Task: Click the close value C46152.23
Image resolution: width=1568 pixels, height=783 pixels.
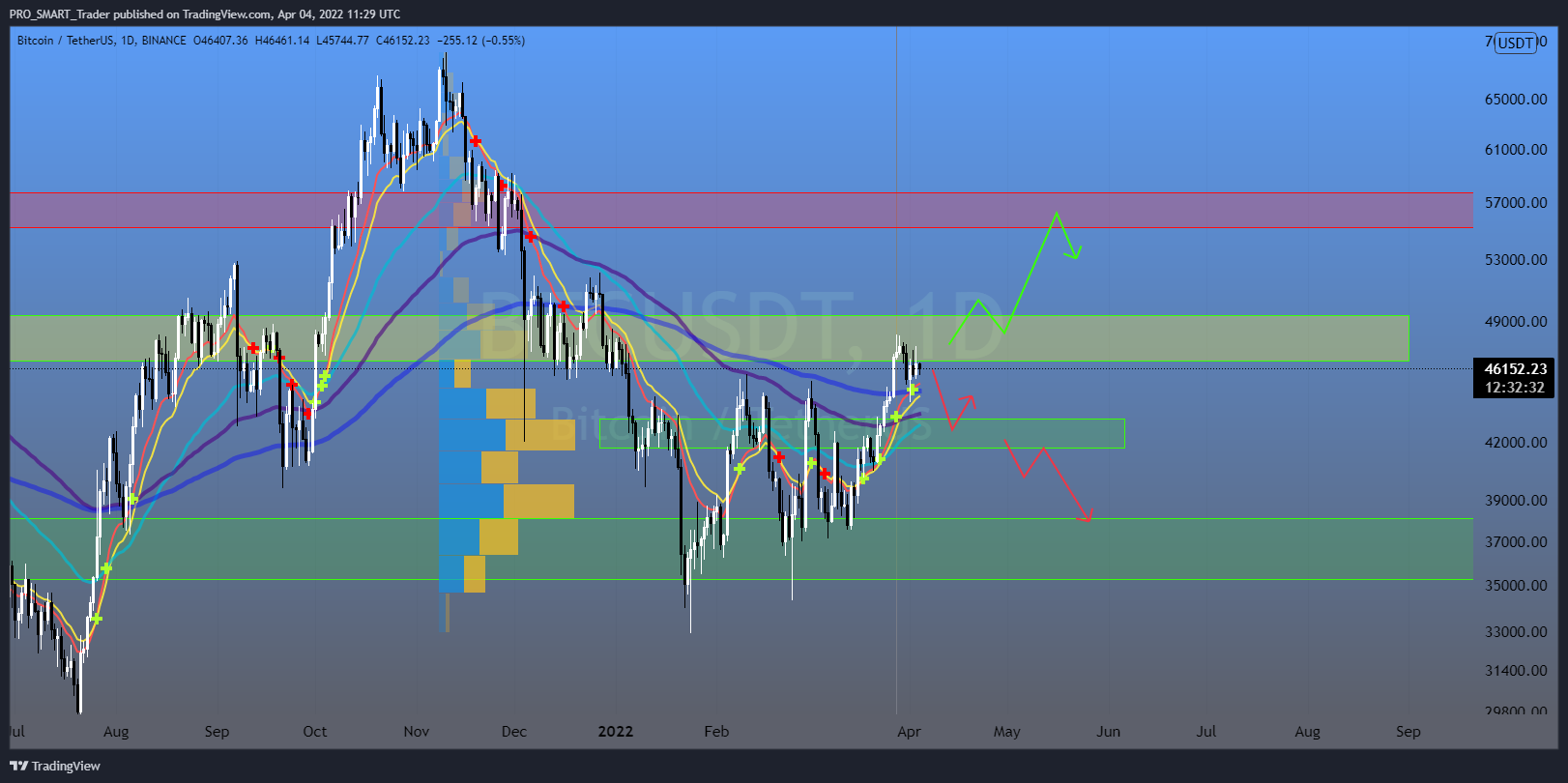Action: 402,41
